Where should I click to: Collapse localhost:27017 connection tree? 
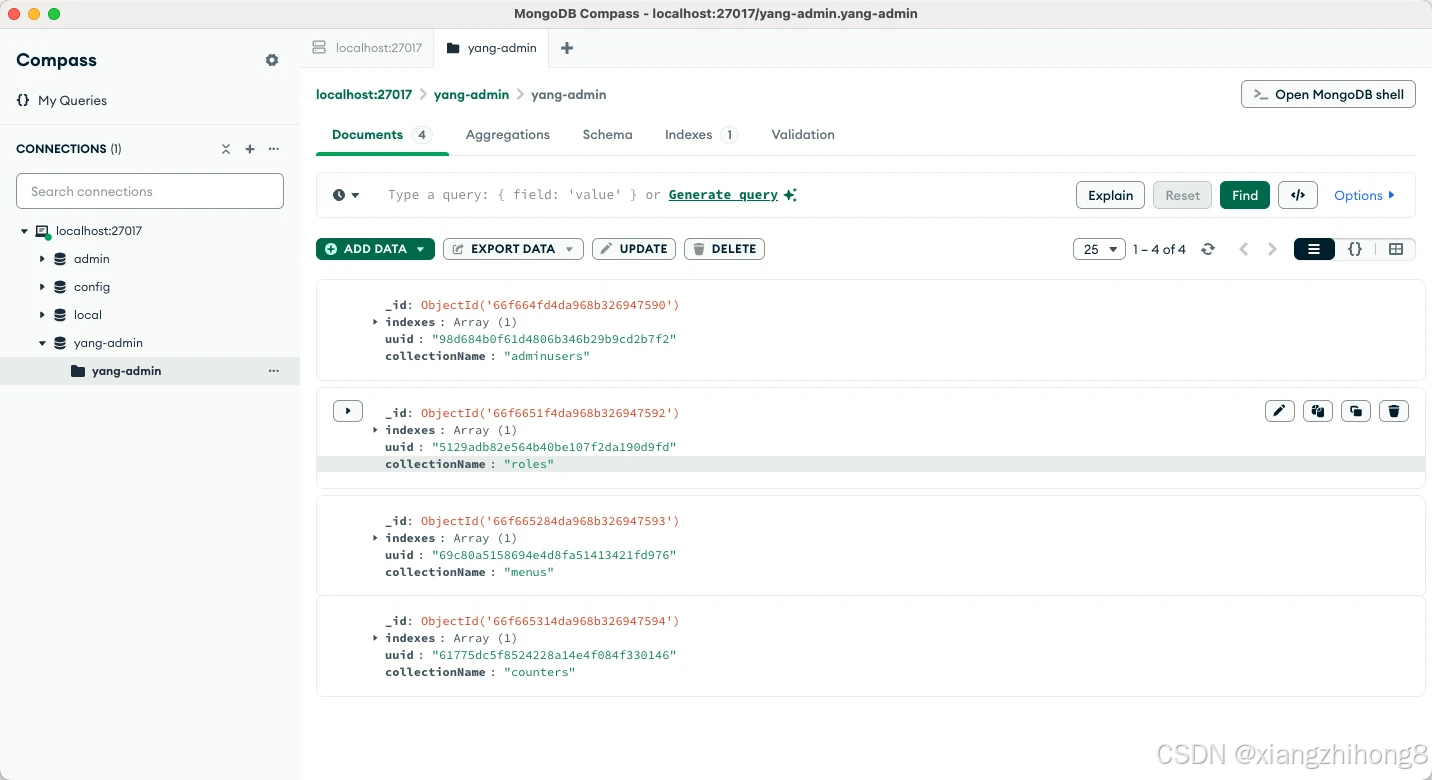tap(25, 231)
